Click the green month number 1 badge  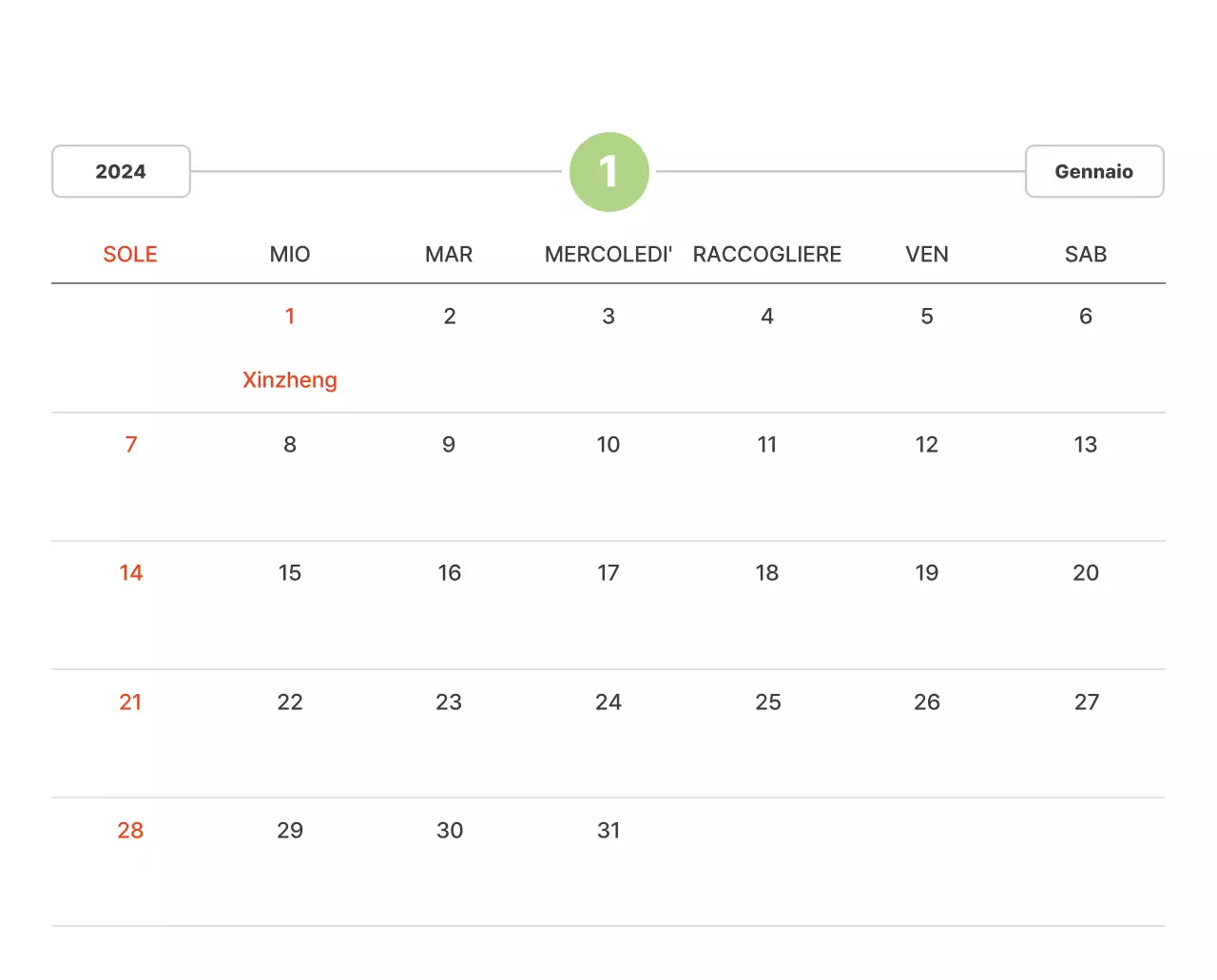click(x=608, y=172)
